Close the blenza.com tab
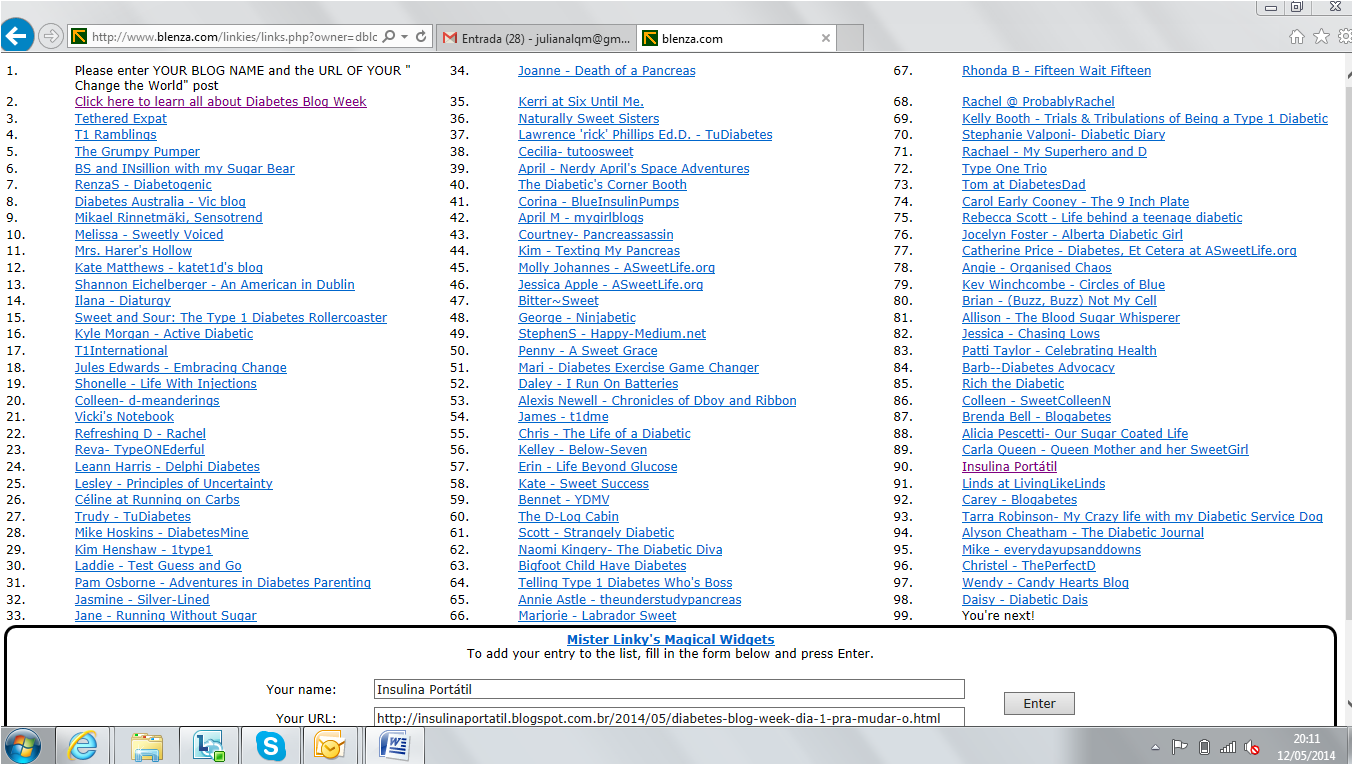The height and width of the screenshot is (765, 1353). pos(825,38)
